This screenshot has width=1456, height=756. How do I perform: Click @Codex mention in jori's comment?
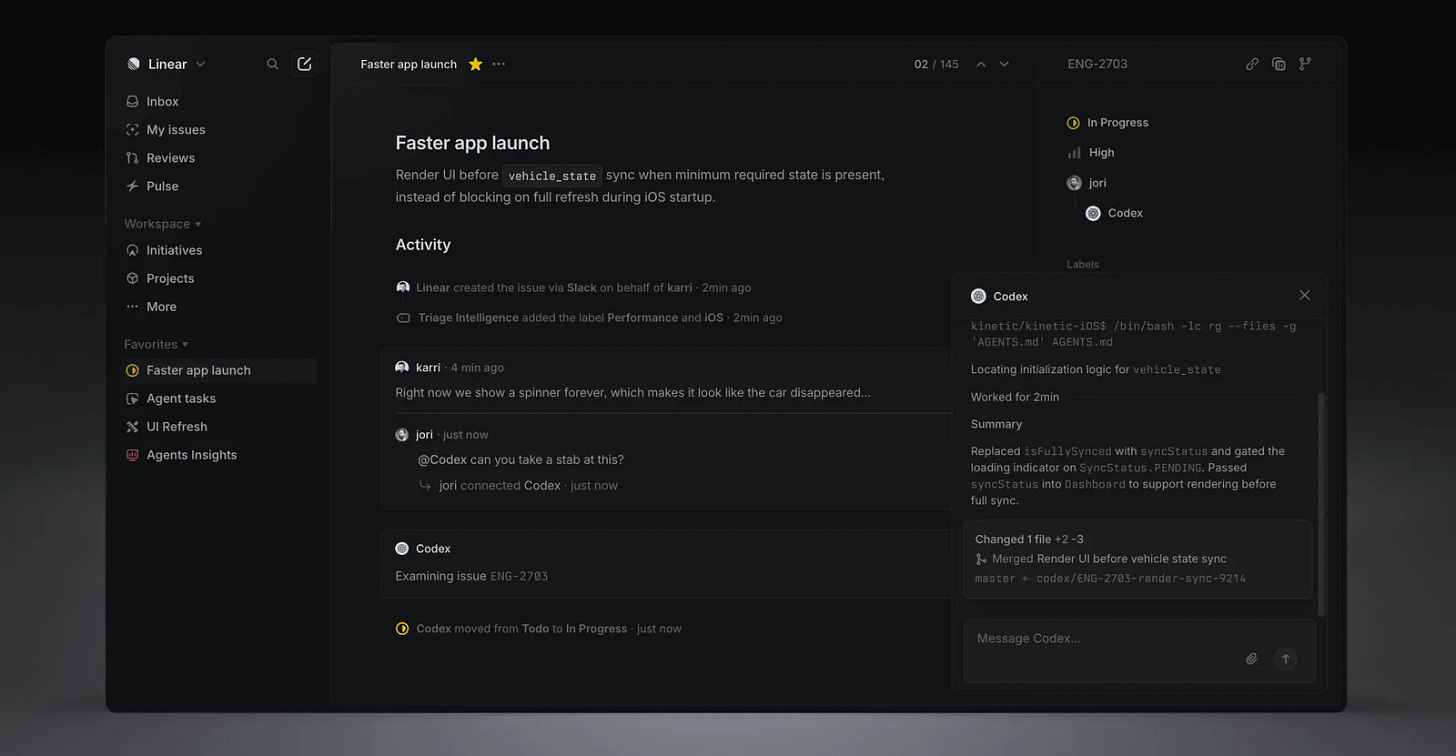(x=442, y=459)
